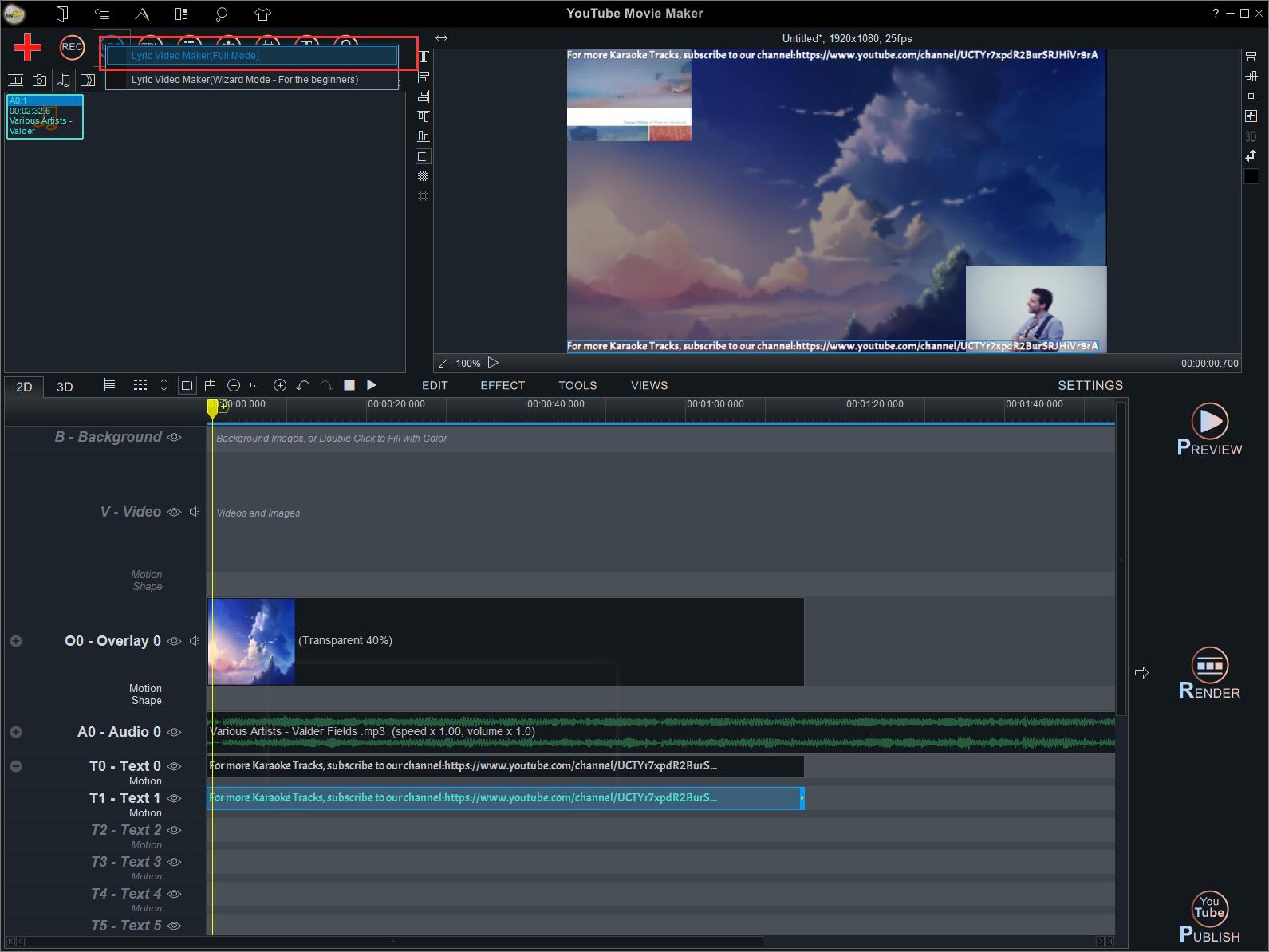Click the compass-shaped icon in title bar

141,14
